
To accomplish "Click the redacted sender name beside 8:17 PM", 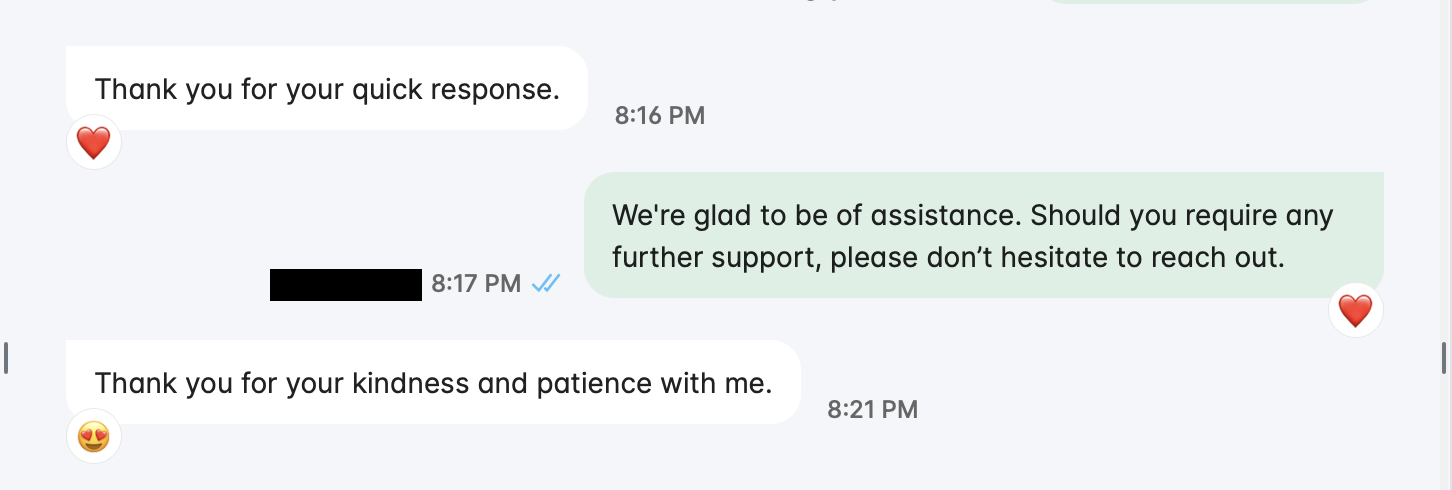I will 346,285.
